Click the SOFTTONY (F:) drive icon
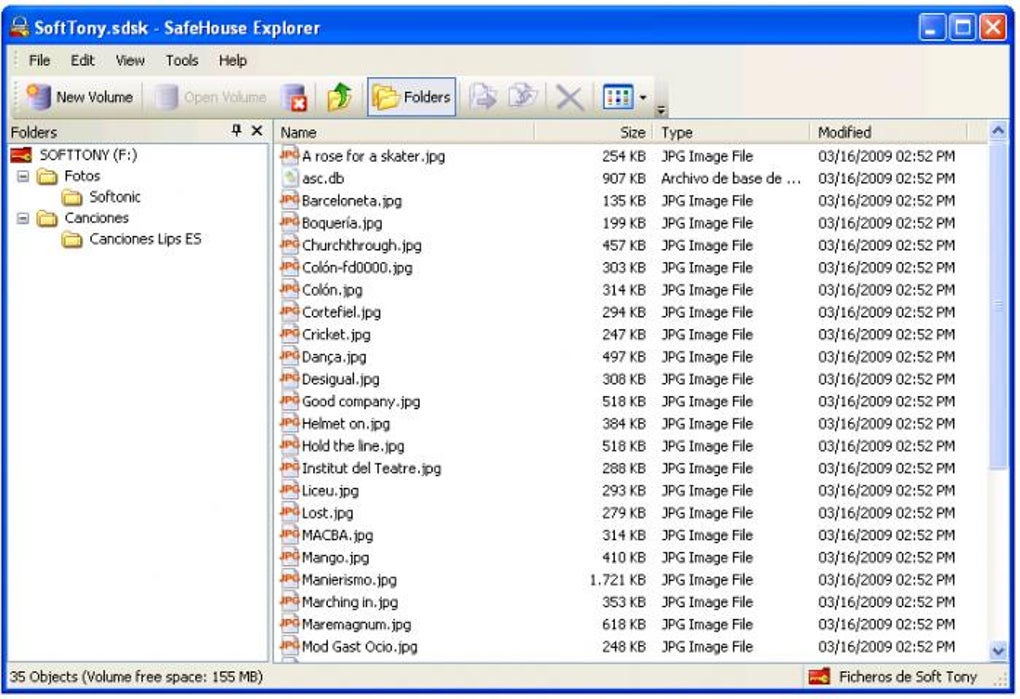1020x699 pixels. point(21,155)
